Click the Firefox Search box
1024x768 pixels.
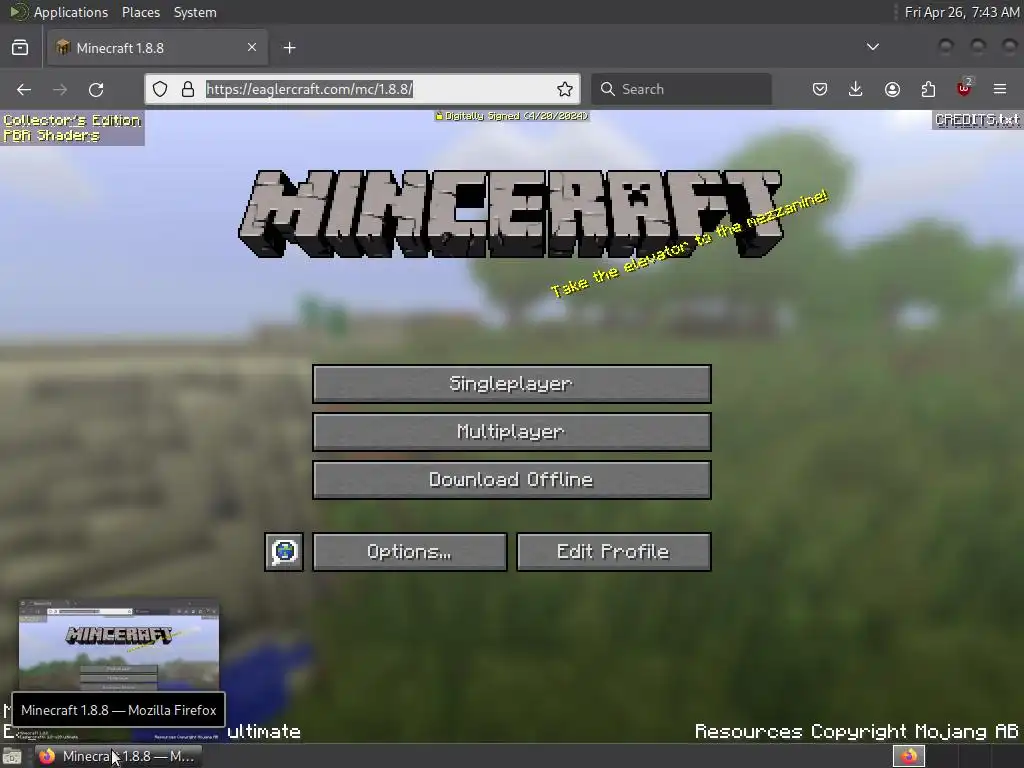tap(681, 89)
